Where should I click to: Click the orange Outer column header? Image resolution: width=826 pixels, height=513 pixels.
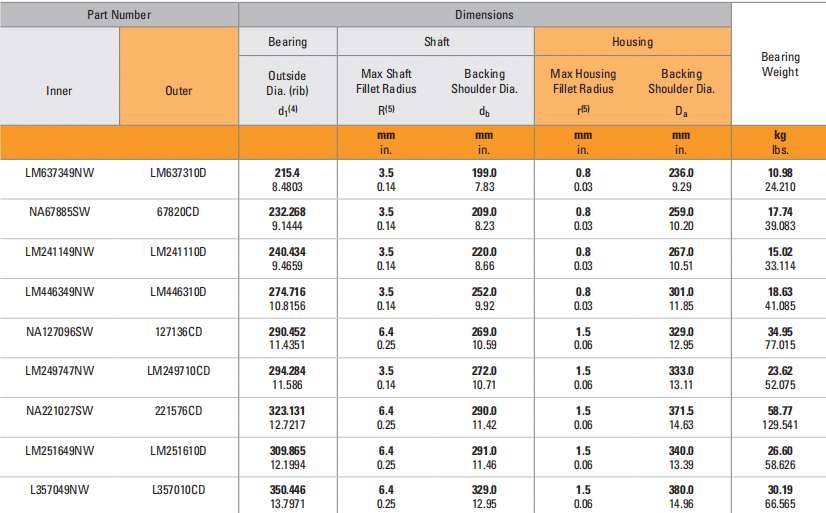(178, 91)
